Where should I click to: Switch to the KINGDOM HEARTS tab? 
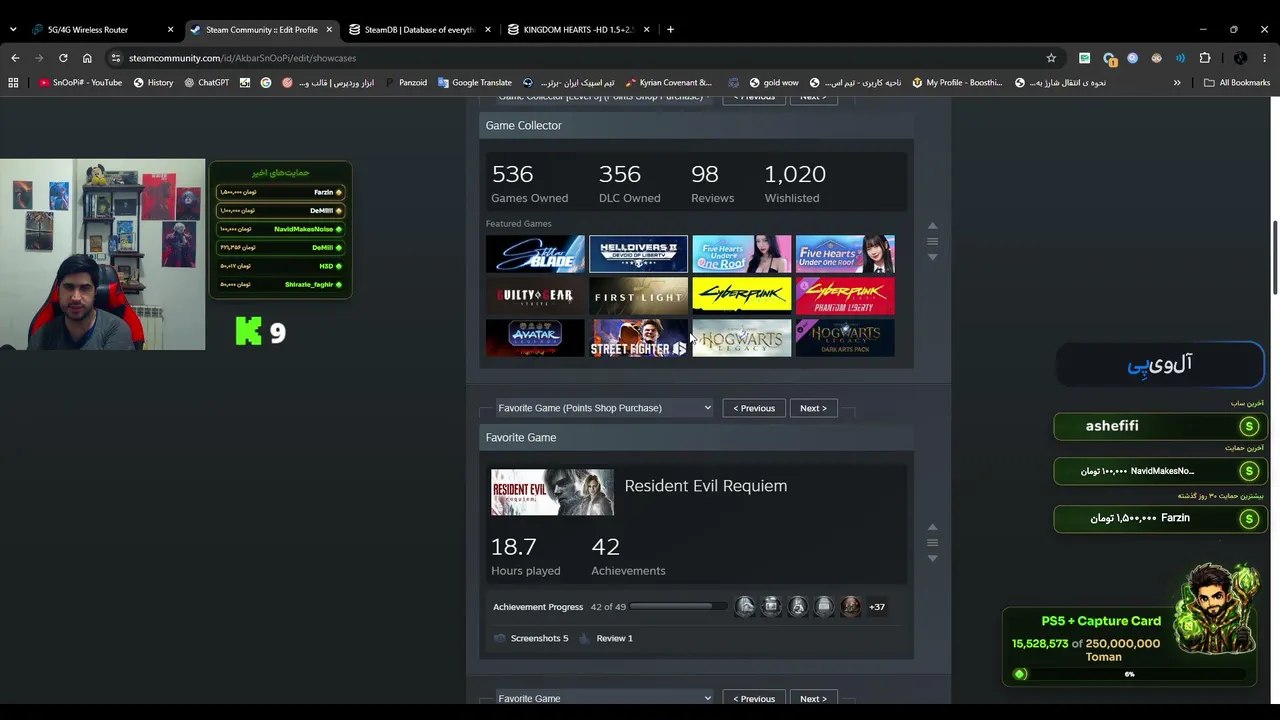click(577, 30)
